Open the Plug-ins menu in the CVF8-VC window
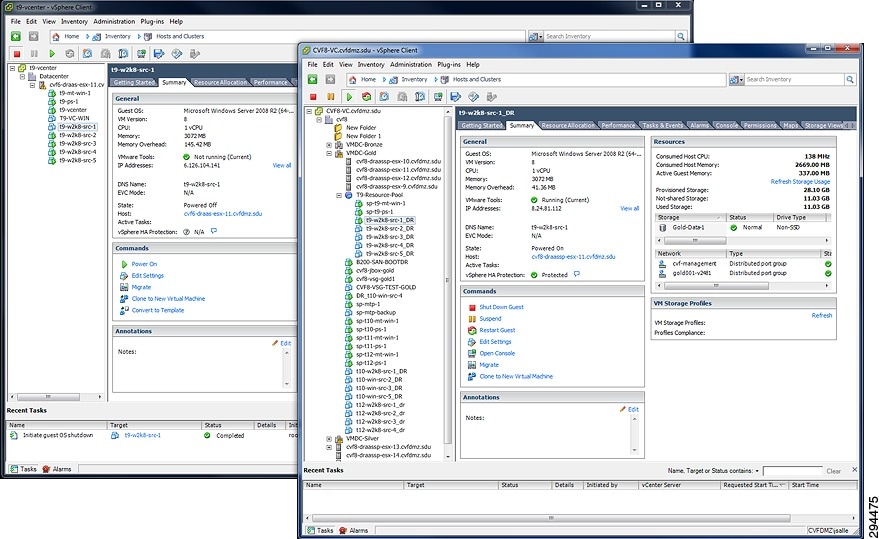Screen dimensions: 879x539 [x=449, y=65]
